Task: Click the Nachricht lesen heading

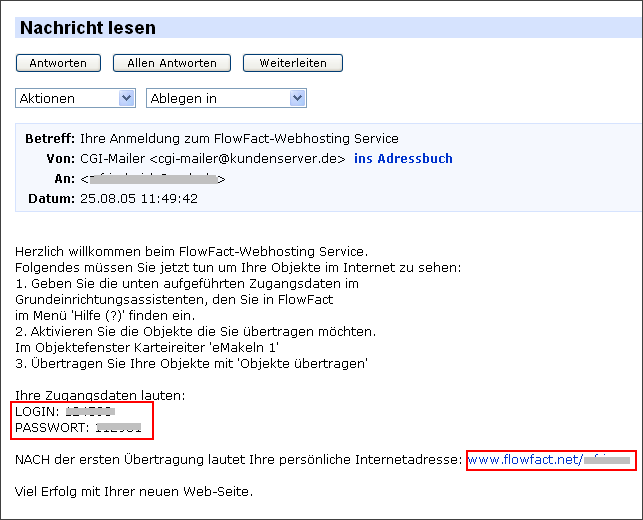Action: [x=88, y=28]
